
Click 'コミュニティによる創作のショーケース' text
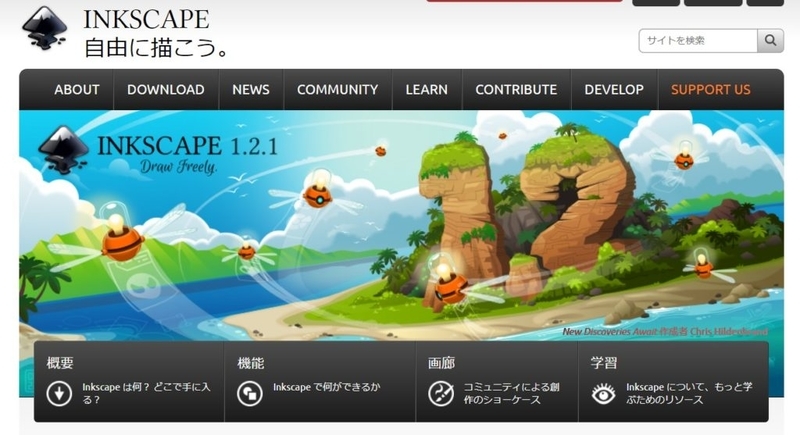(511, 393)
